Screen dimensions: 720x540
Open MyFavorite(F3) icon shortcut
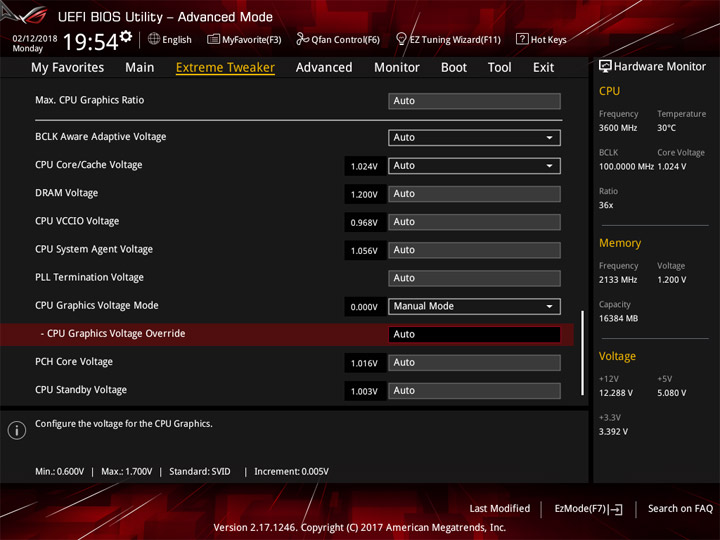(x=213, y=39)
